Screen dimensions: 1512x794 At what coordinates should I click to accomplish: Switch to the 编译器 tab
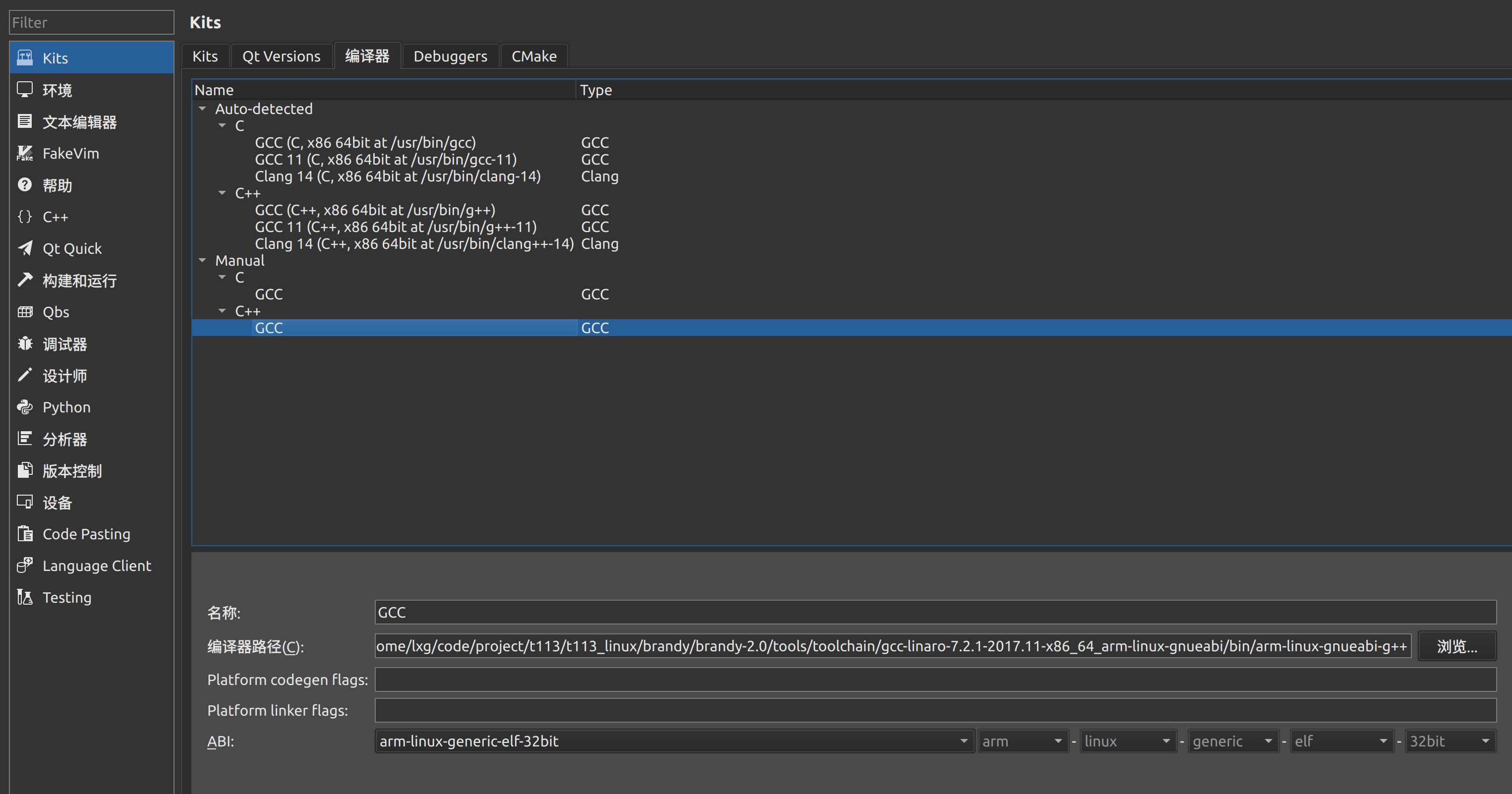(x=367, y=56)
